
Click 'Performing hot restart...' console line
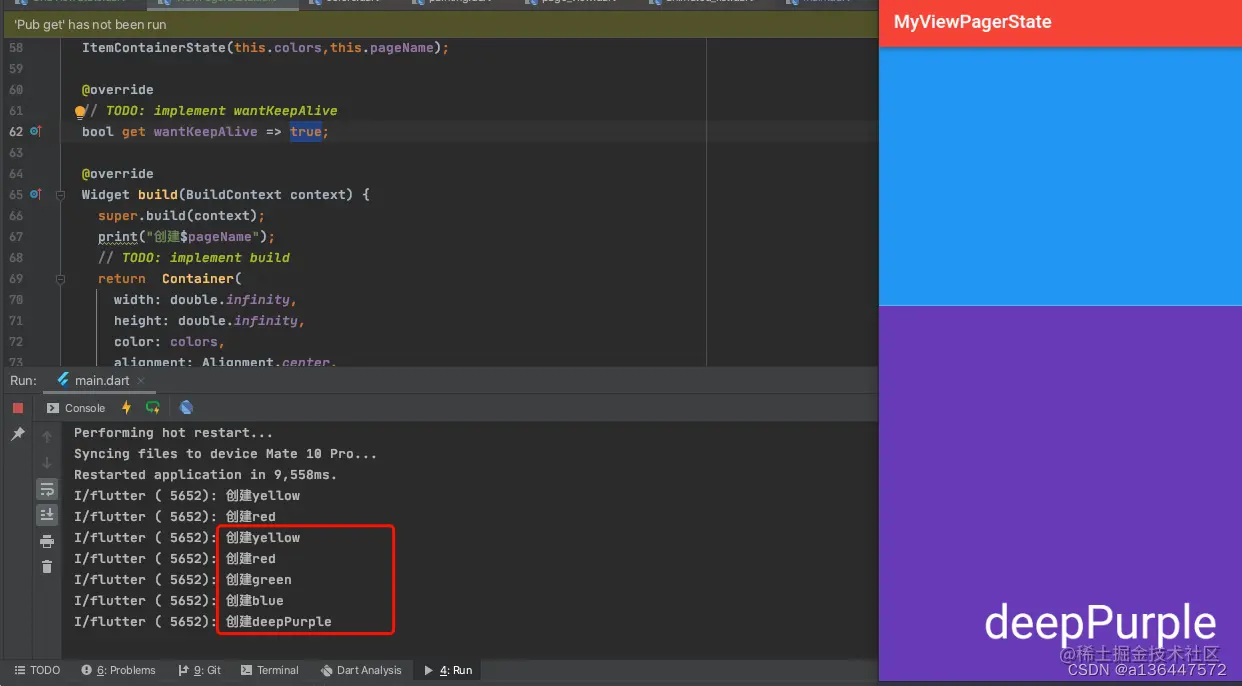pyautogui.click(x=174, y=433)
